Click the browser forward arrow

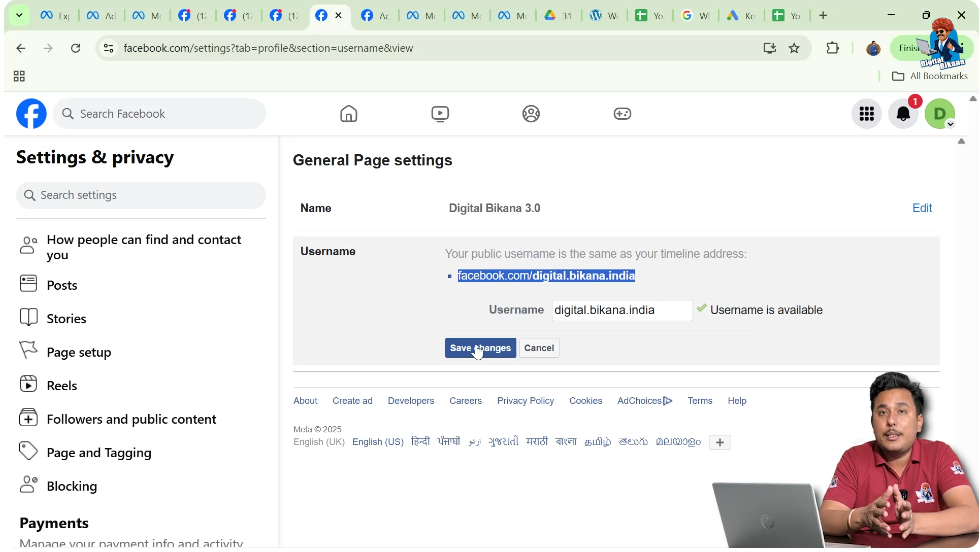pos(48,48)
